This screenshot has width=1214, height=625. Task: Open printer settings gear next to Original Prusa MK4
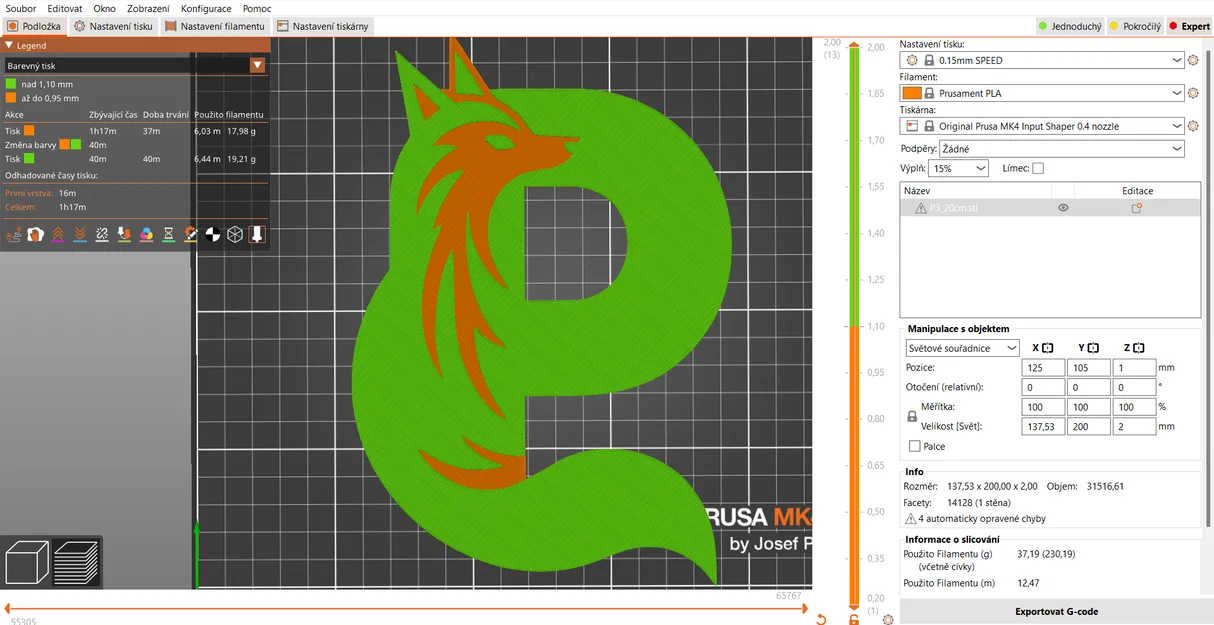pyautogui.click(x=1193, y=126)
